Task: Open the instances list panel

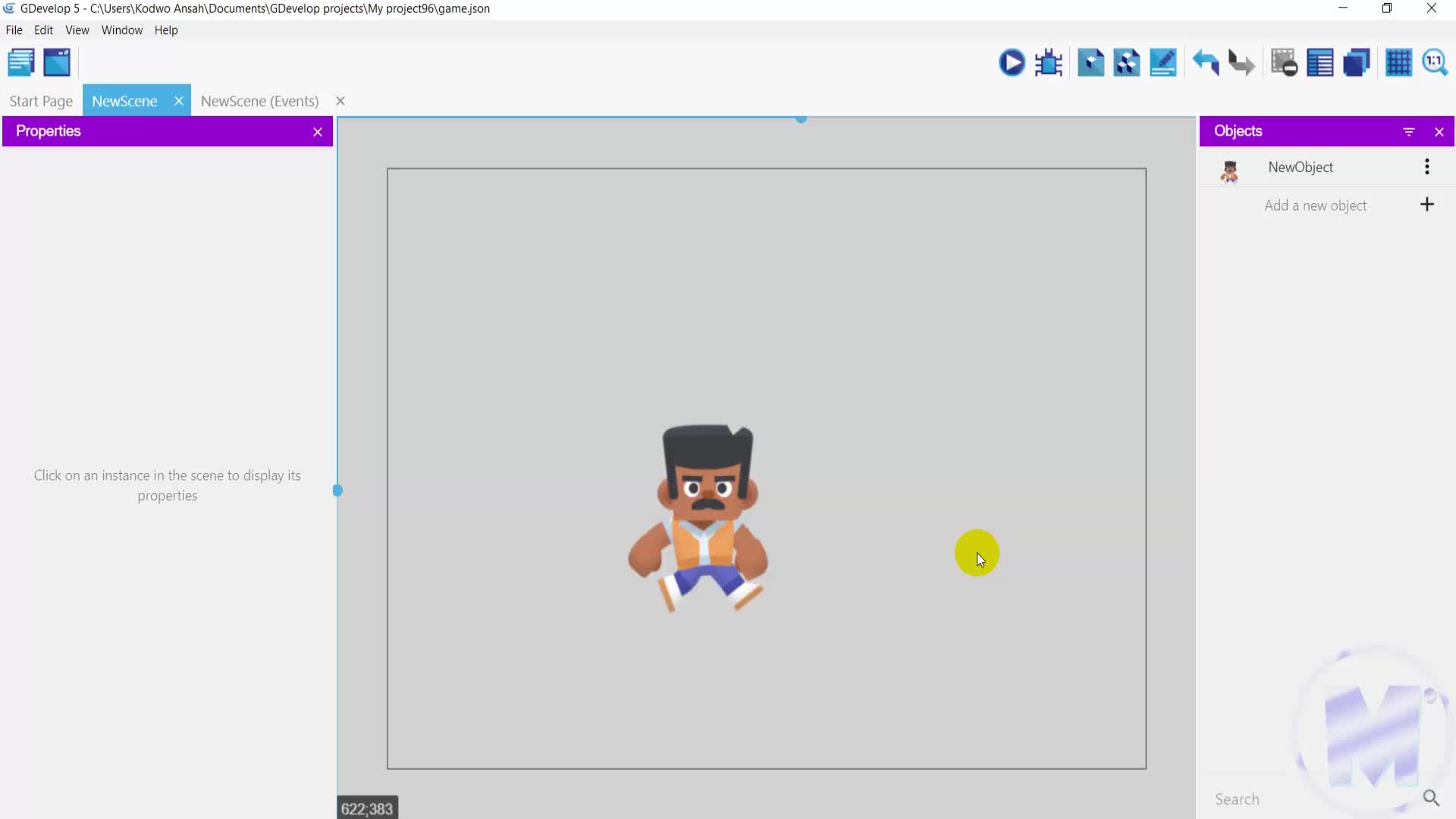Action: click(x=1321, y=63)
